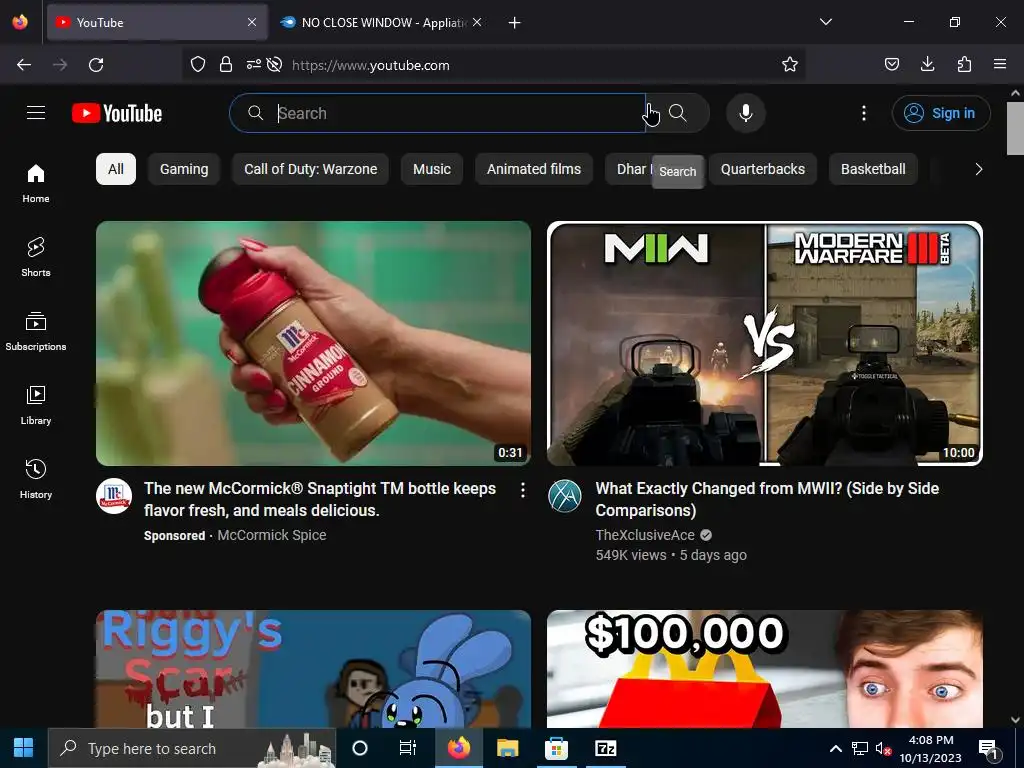Click McCormick channel avatar
This screenshot has width=1024, height=768.
click(114, 496)
